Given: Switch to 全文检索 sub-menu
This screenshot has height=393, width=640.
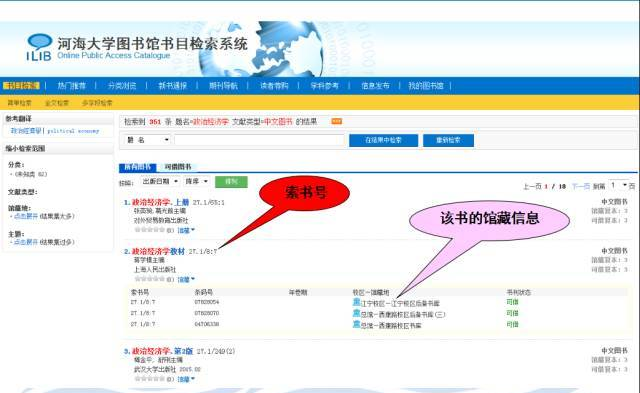Looking at the screenshot, I should 57,103.
